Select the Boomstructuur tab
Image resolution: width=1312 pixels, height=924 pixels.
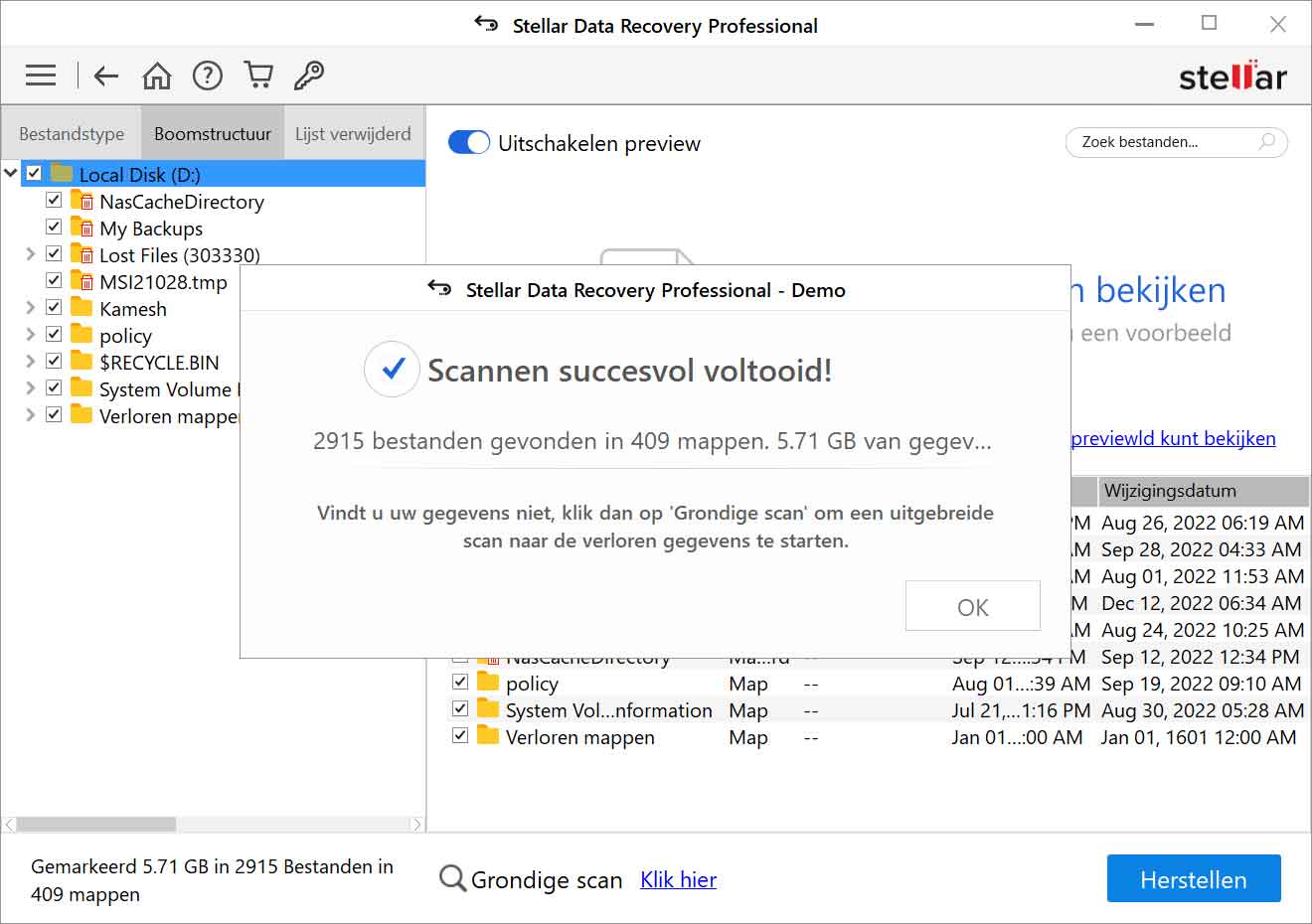213,133
